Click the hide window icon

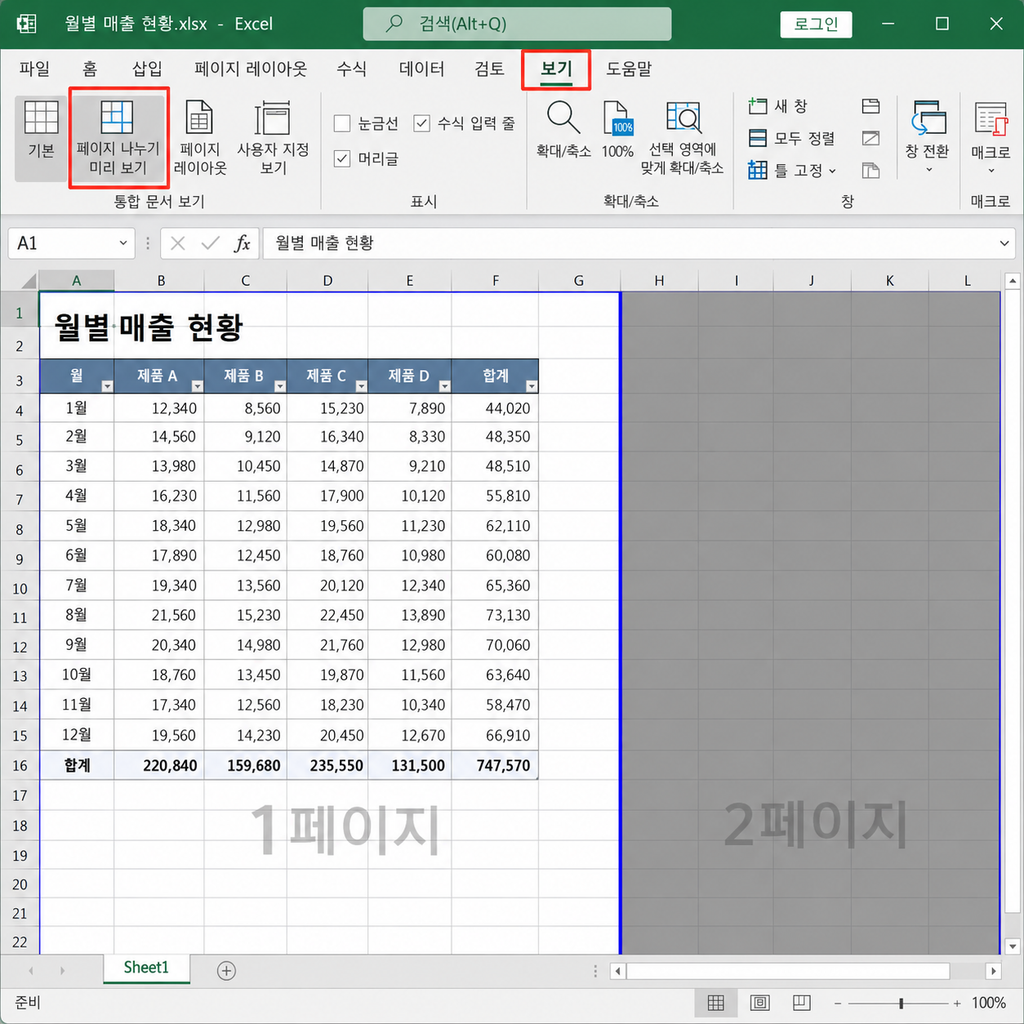[x=871, y=138]
